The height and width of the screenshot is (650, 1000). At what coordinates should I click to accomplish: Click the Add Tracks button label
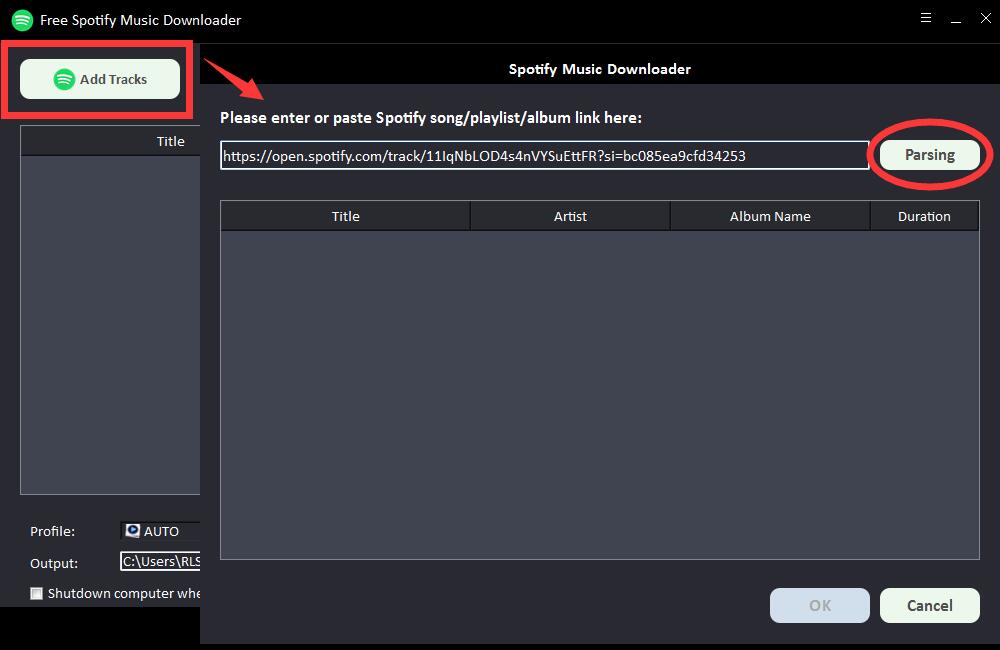pyautogui.click(x=113, y=79)
